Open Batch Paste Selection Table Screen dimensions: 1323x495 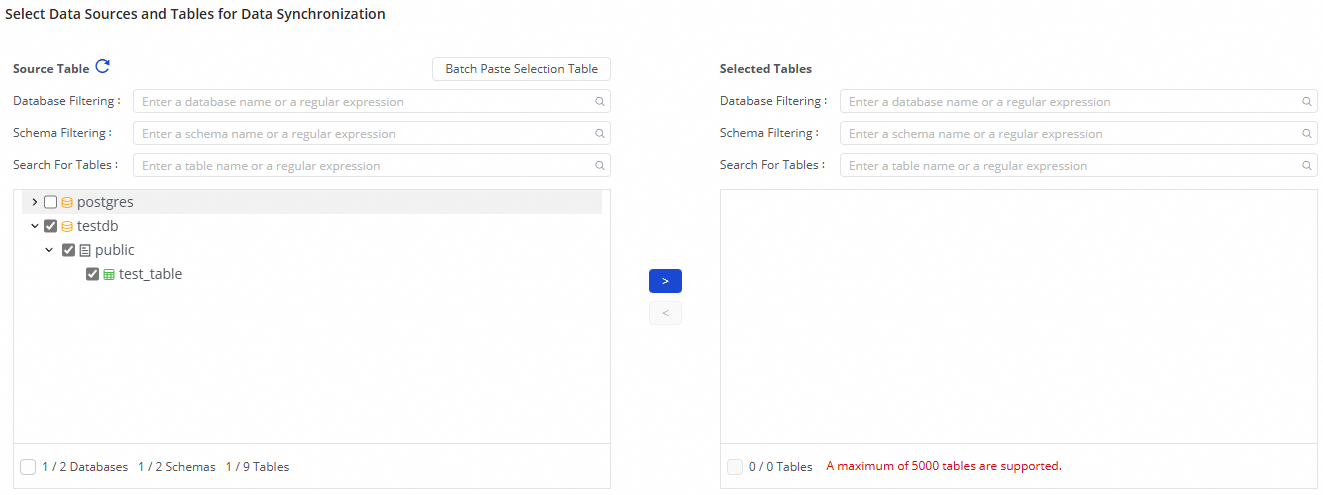click(x=521, y=69)
